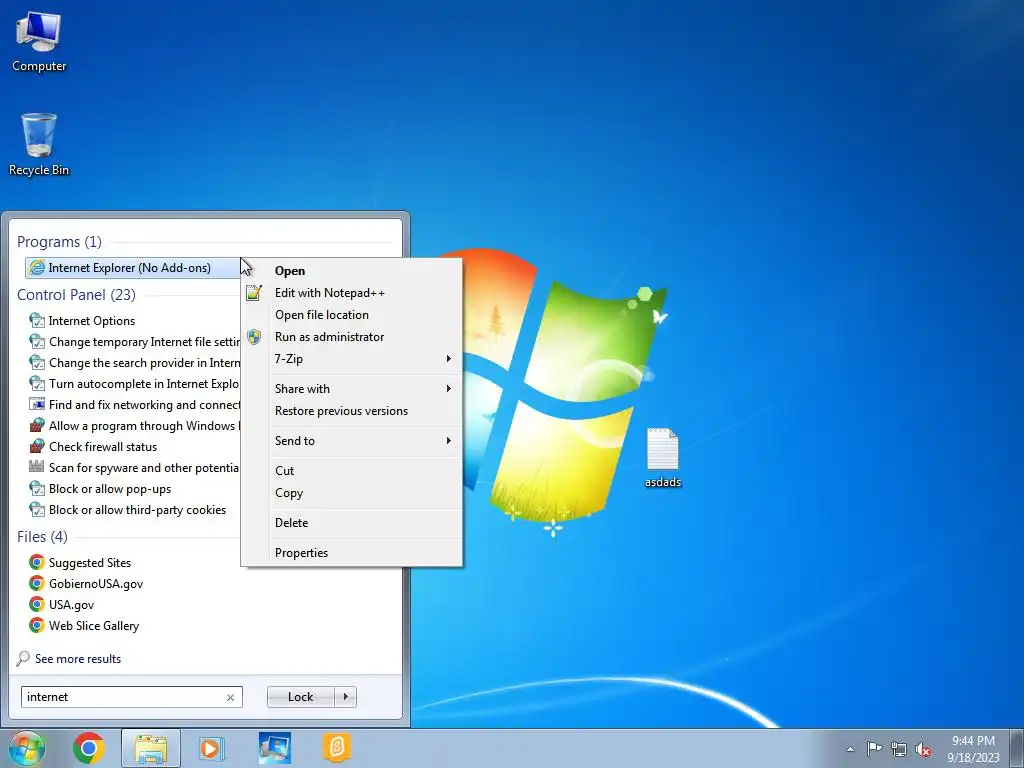Screen dimensions: 1024x768
Task: Click the See more results link
Action: pyautogui.click(x=78, y=659)
